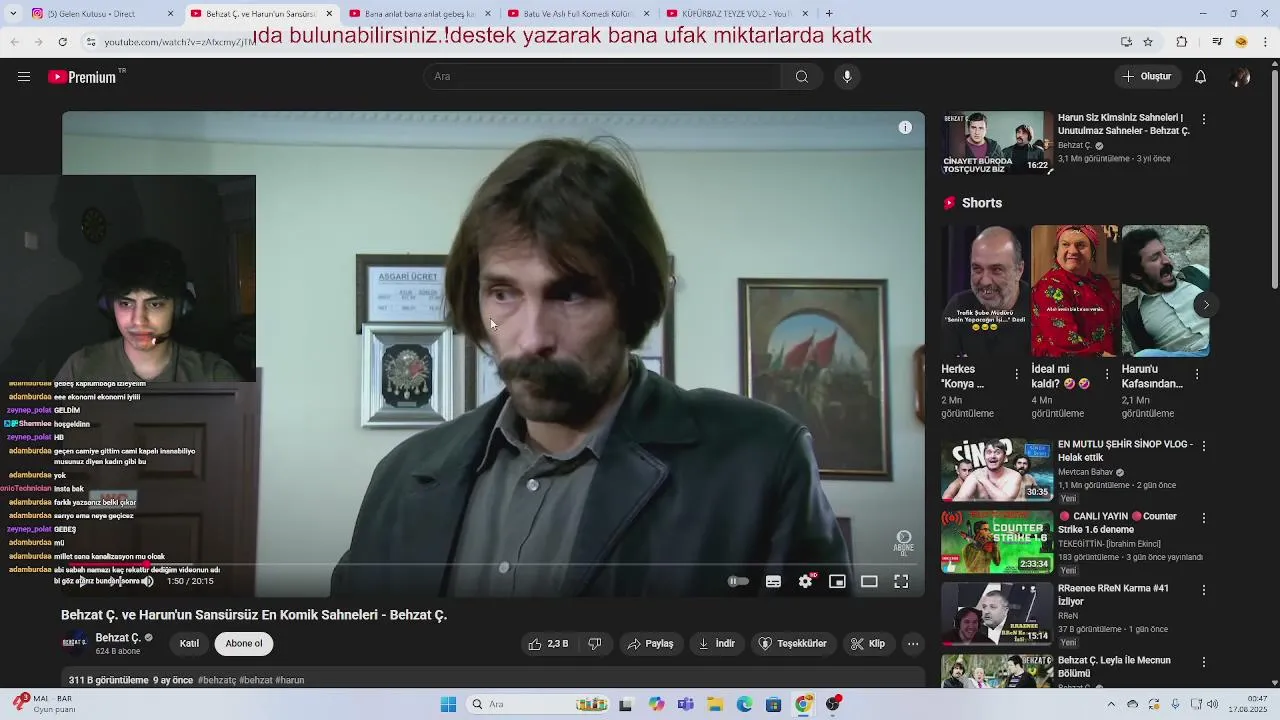Viewport: 1280px width, 720px height.
Task: Open Chrome extensions puzzle icon
Action: coord(1182,42)
